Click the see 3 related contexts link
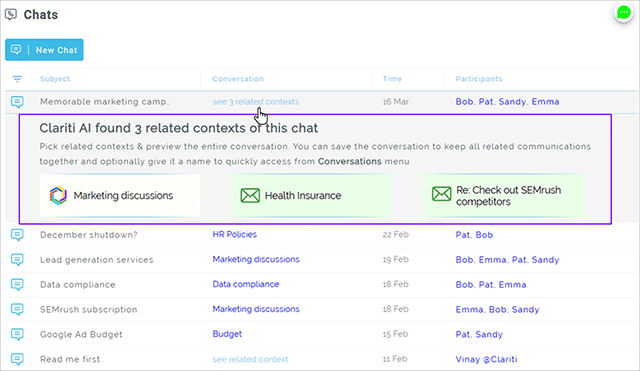This screenshot has width=640, height=371. point(256,102)
